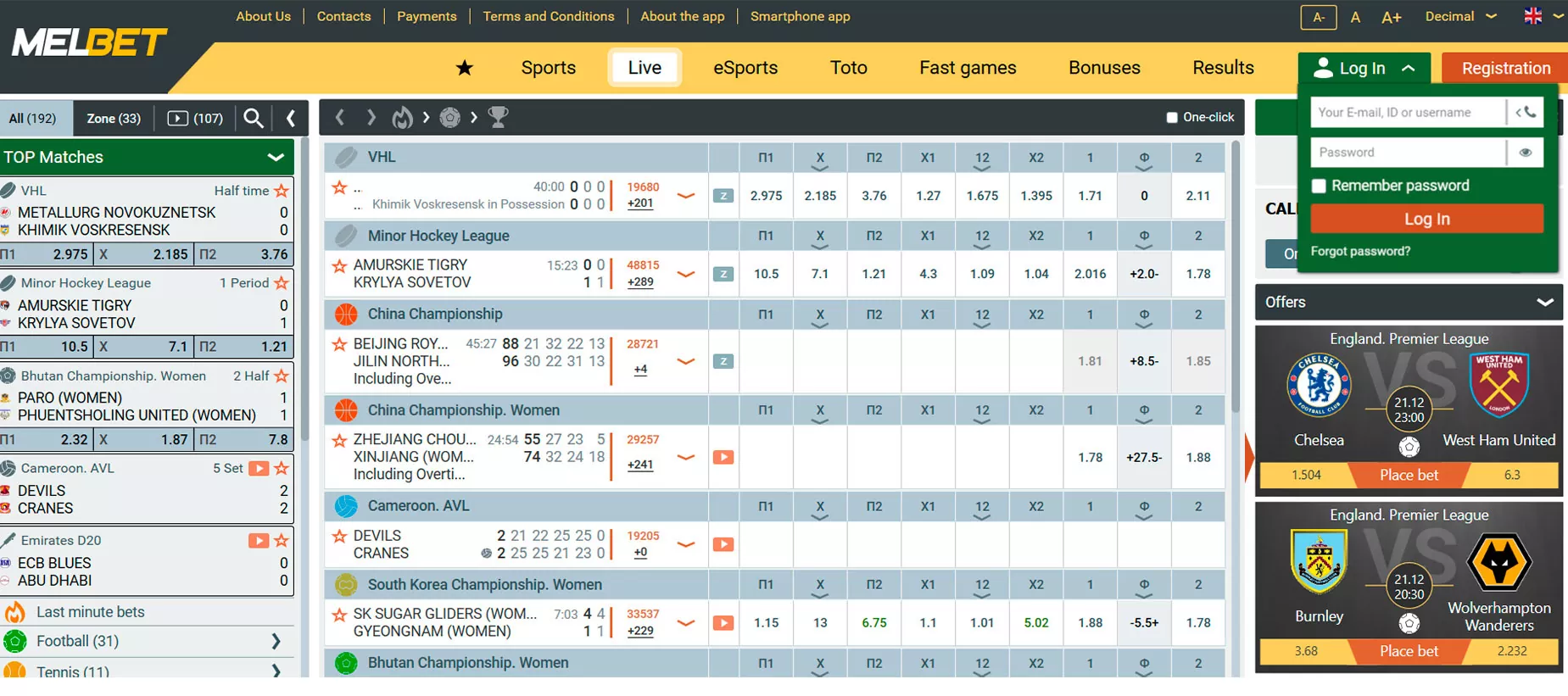Go to previous sport arrow in toolbar
1568x696 pixels.
[340, 117]
